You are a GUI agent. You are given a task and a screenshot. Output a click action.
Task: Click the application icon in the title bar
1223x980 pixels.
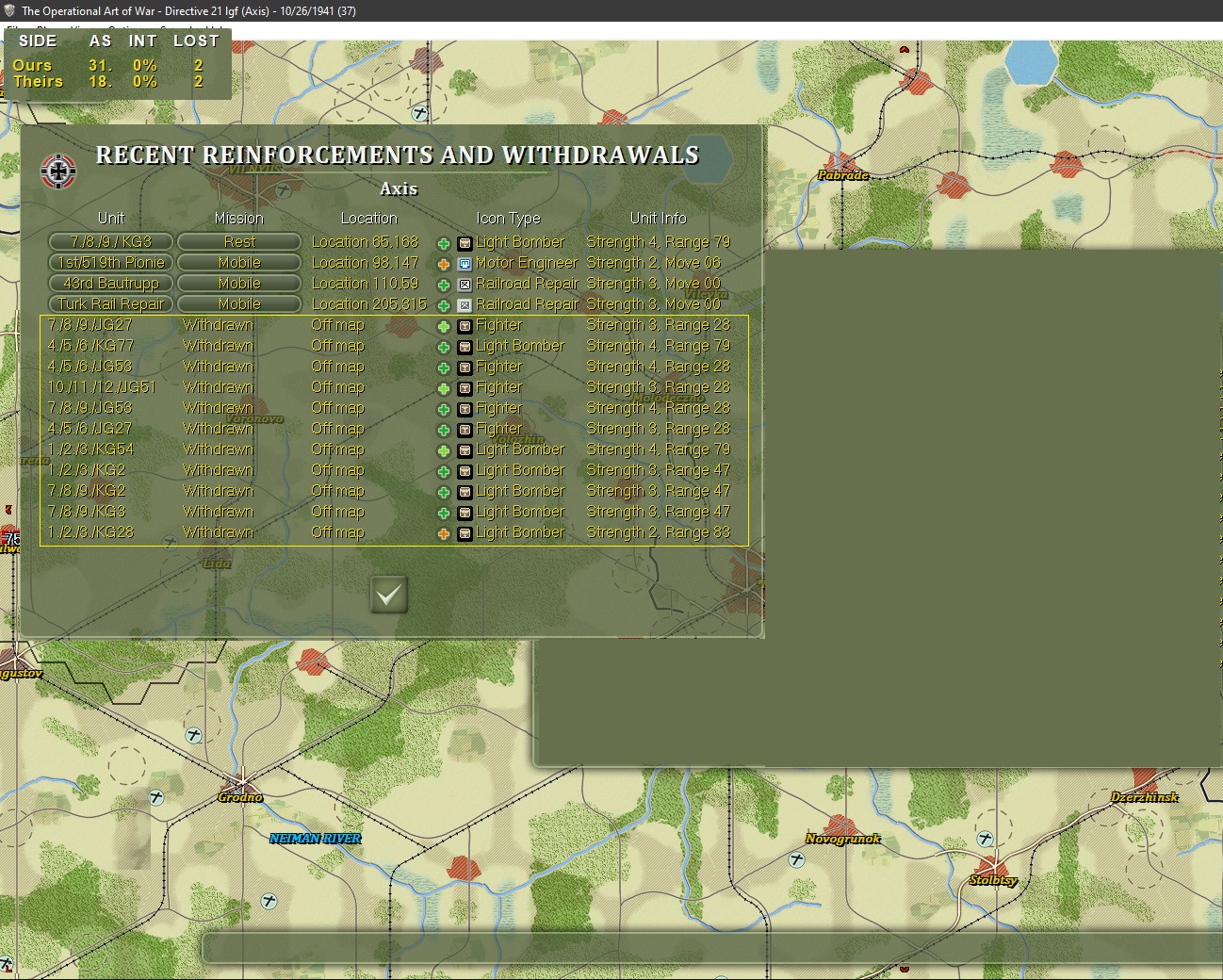pyautogui.click(x=10, y=10)
